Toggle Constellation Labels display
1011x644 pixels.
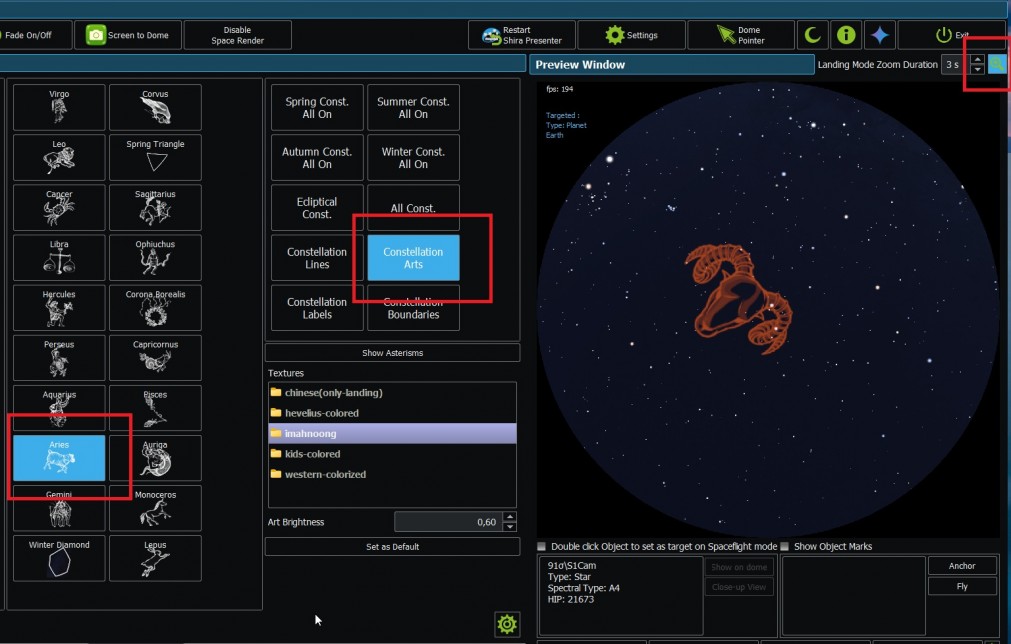click(x=317, y=308)
